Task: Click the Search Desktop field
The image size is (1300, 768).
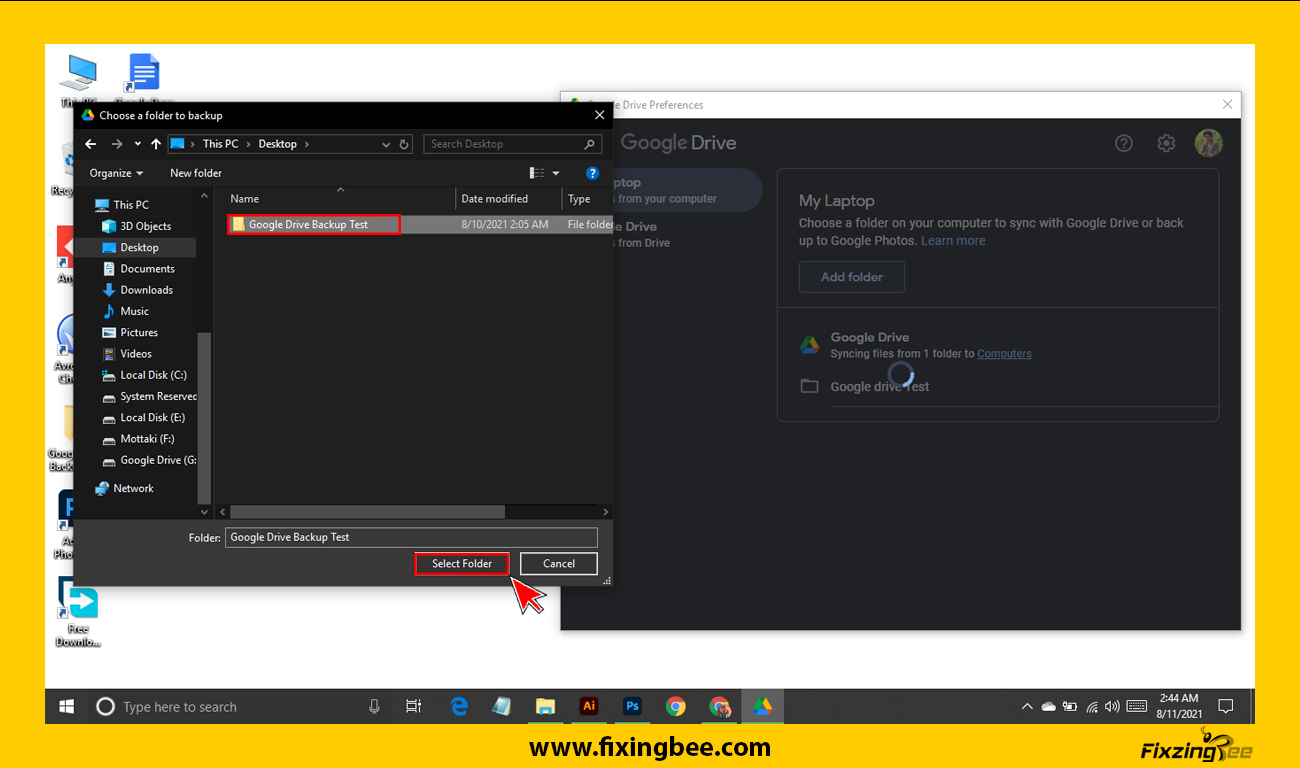Action: coord(505,144)
